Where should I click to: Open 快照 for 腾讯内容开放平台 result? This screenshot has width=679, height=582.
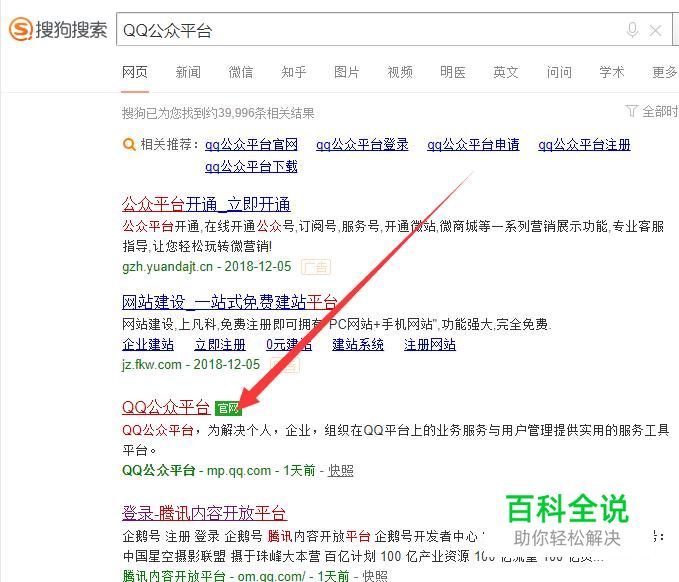pos(375,576)
